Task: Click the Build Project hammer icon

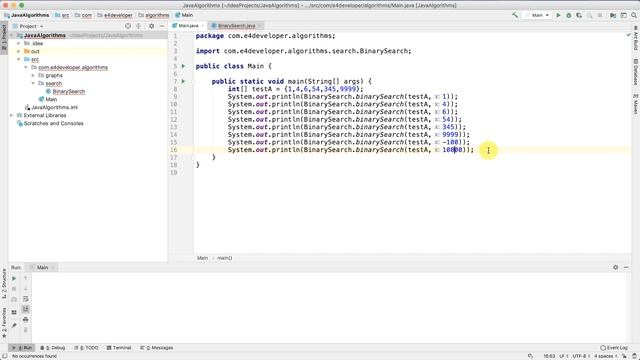Action: [515, 15]
